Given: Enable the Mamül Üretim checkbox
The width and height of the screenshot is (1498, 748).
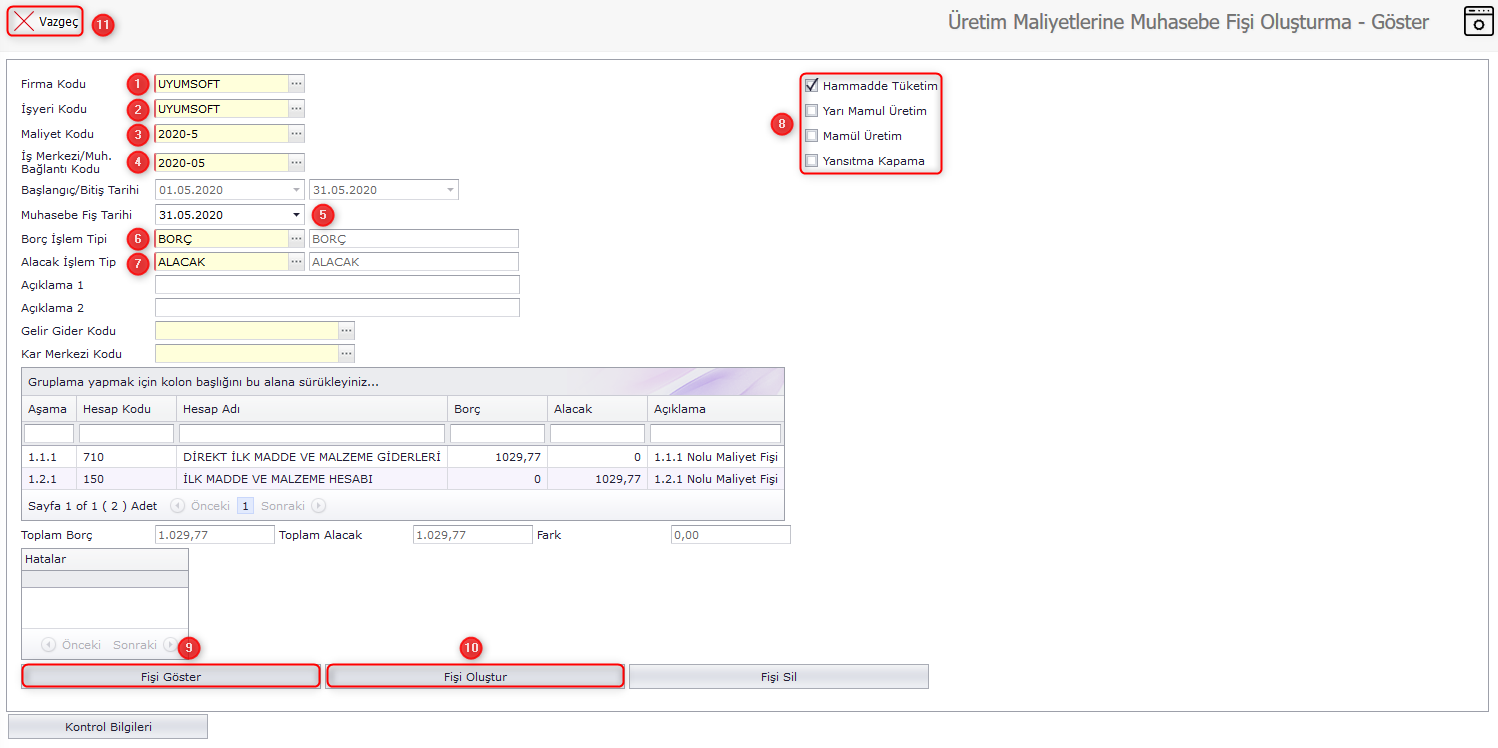Looking at the screenshot, I should click(812, 136).
